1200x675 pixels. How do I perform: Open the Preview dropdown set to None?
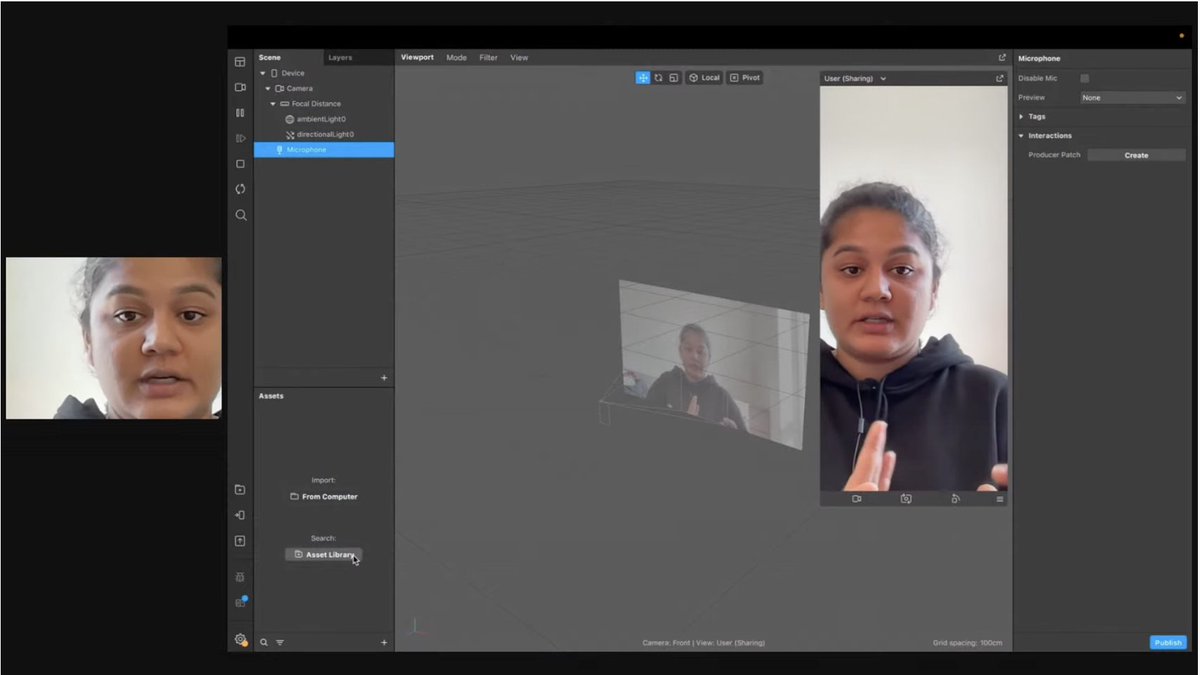1133,98
